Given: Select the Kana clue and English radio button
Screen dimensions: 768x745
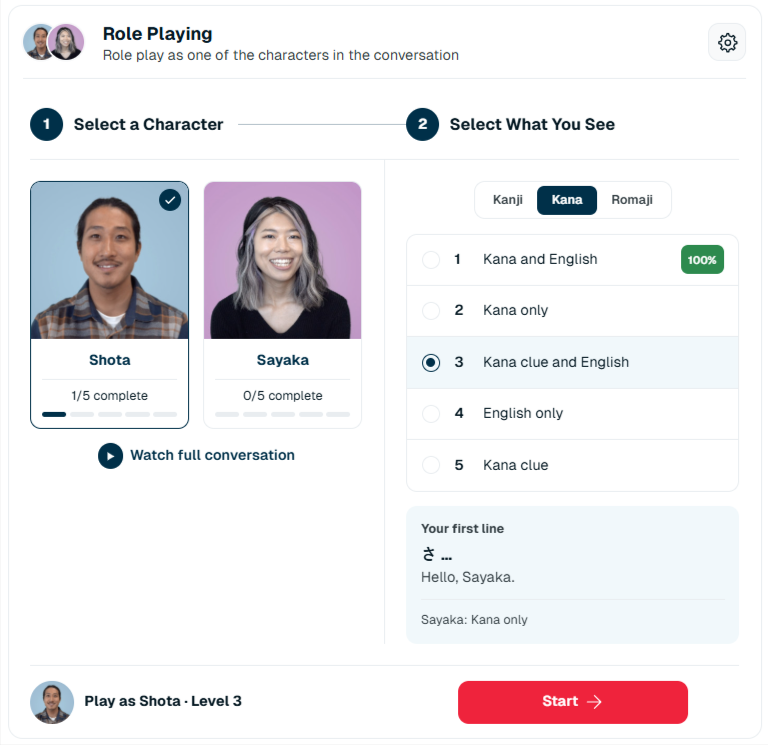Looking at the screenshot, I should point(431,362).
